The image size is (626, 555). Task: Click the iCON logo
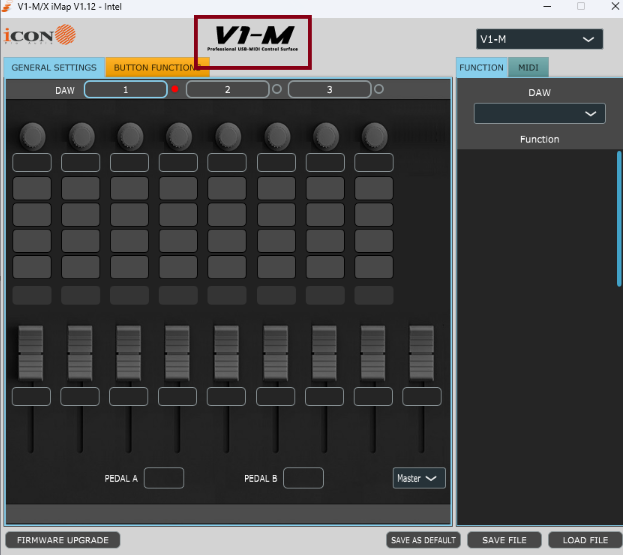(40, 35)
